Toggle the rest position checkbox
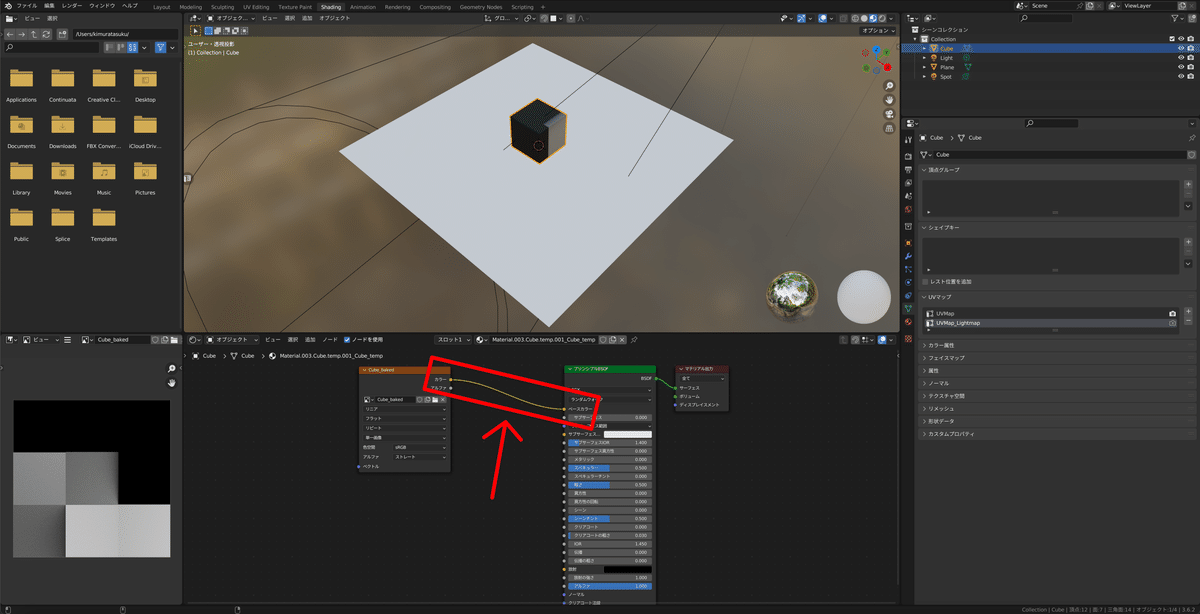Screen dimensions: 1200x614 click(927, 281)
